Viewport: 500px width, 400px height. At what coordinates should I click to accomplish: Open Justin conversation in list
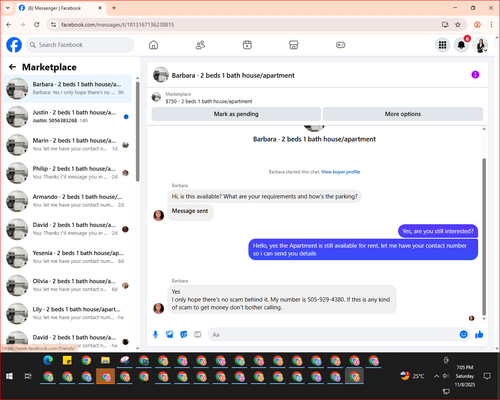[68, 117]
